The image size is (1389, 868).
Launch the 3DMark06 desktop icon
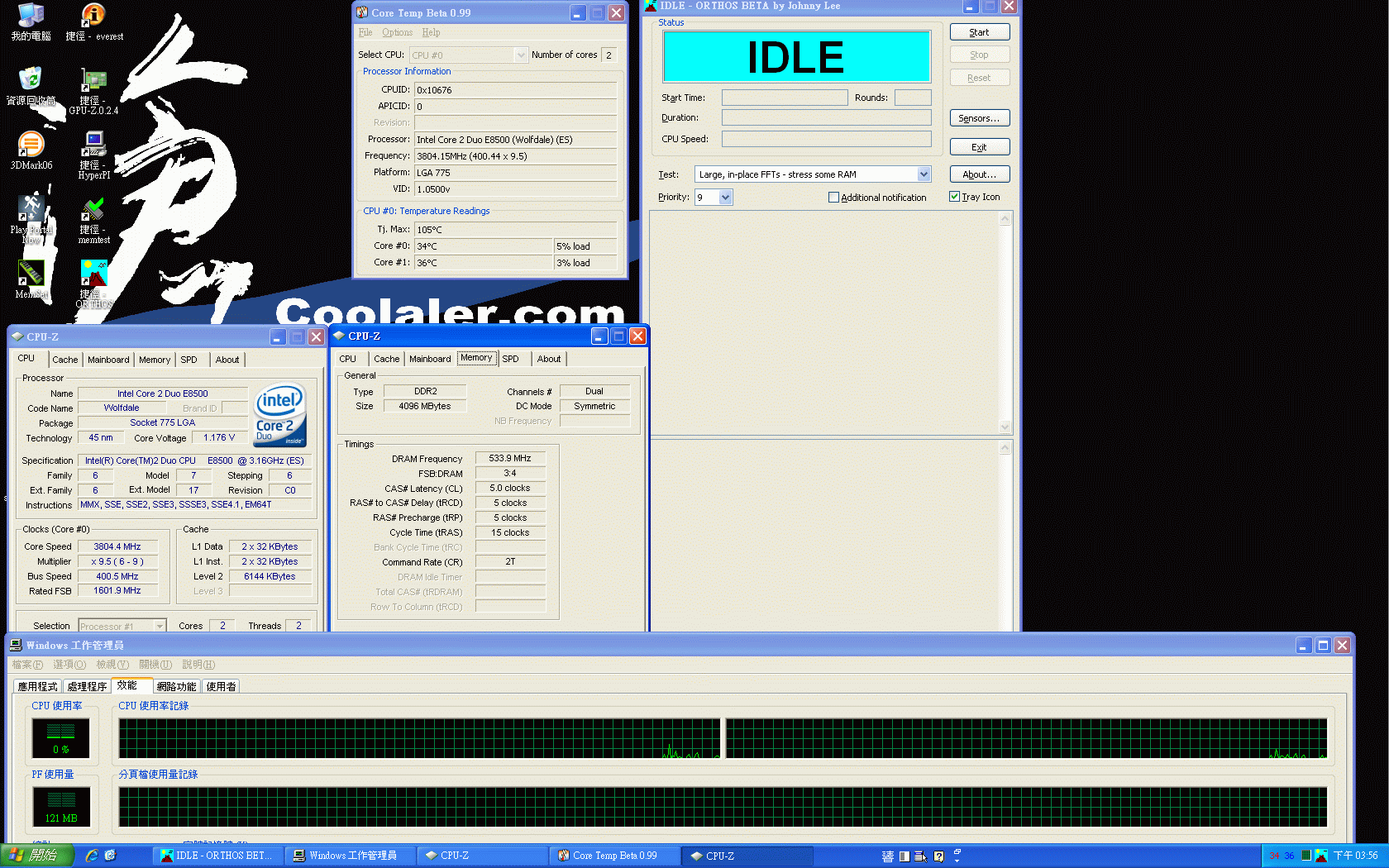point(31,144)
